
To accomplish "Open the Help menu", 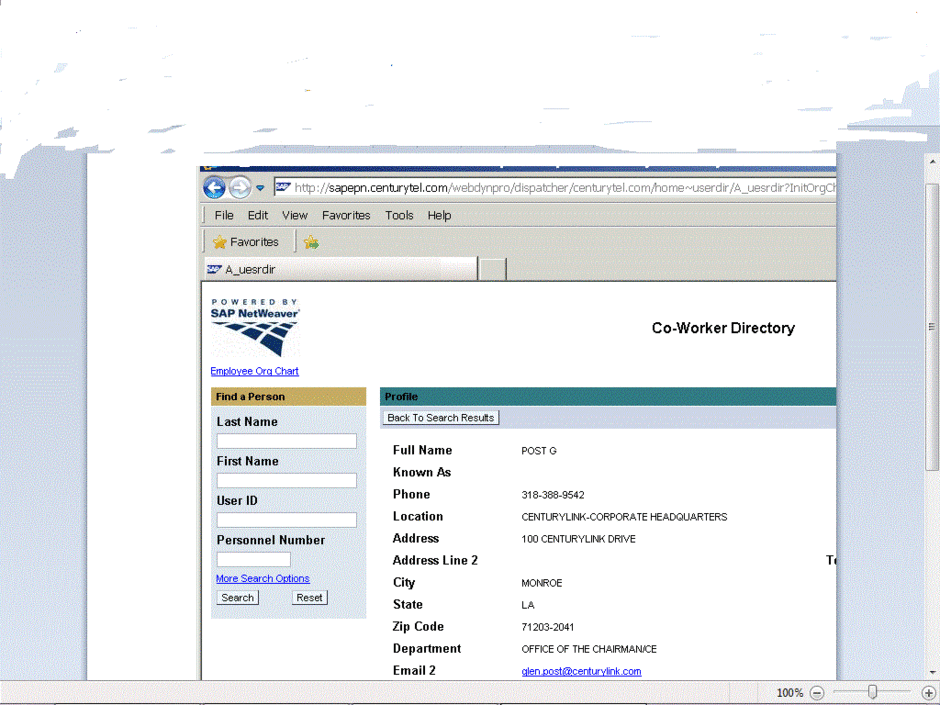I will click(x=439, y=215).
